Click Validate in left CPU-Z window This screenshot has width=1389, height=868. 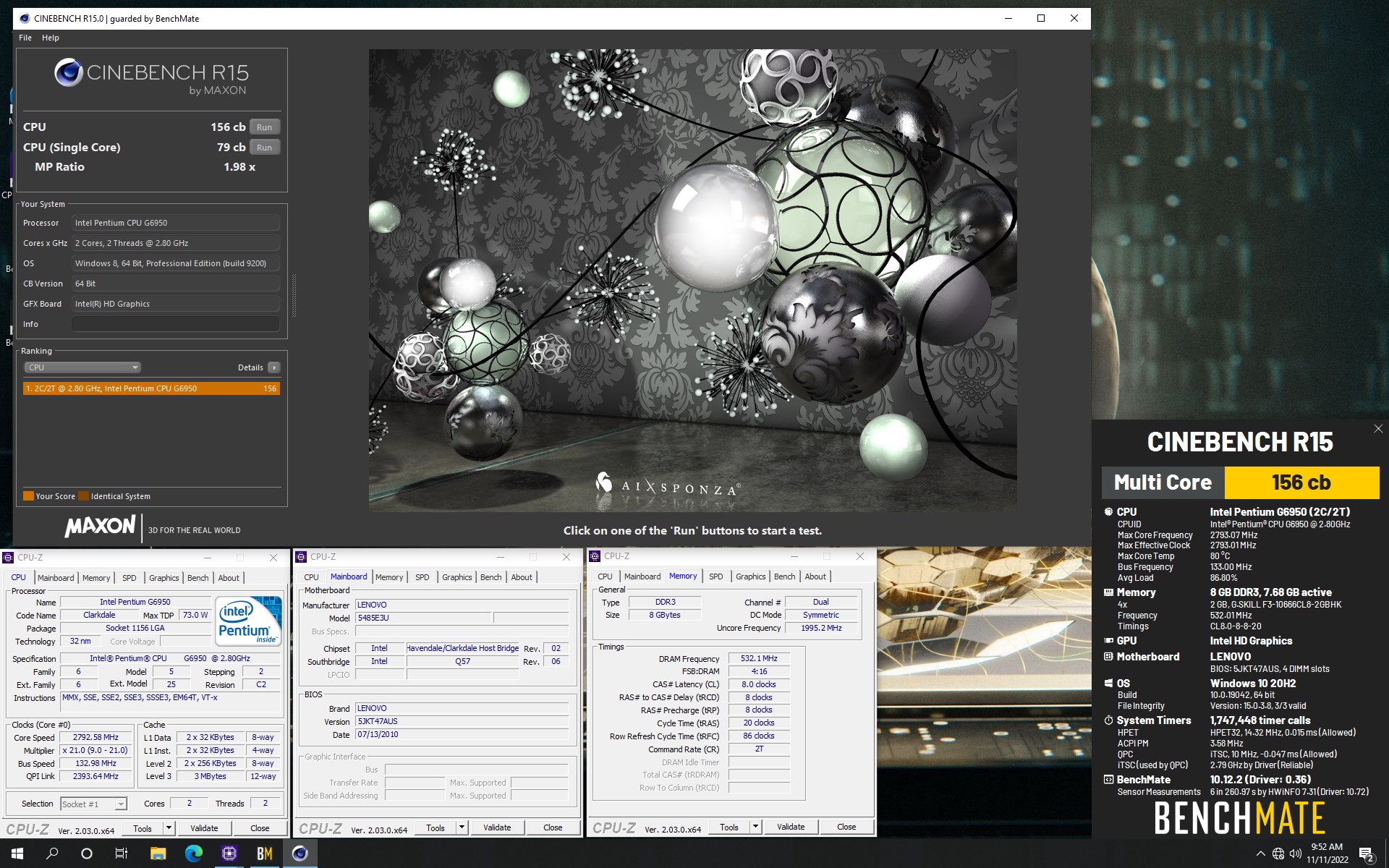pyautogui.click(x=204, y=828)
